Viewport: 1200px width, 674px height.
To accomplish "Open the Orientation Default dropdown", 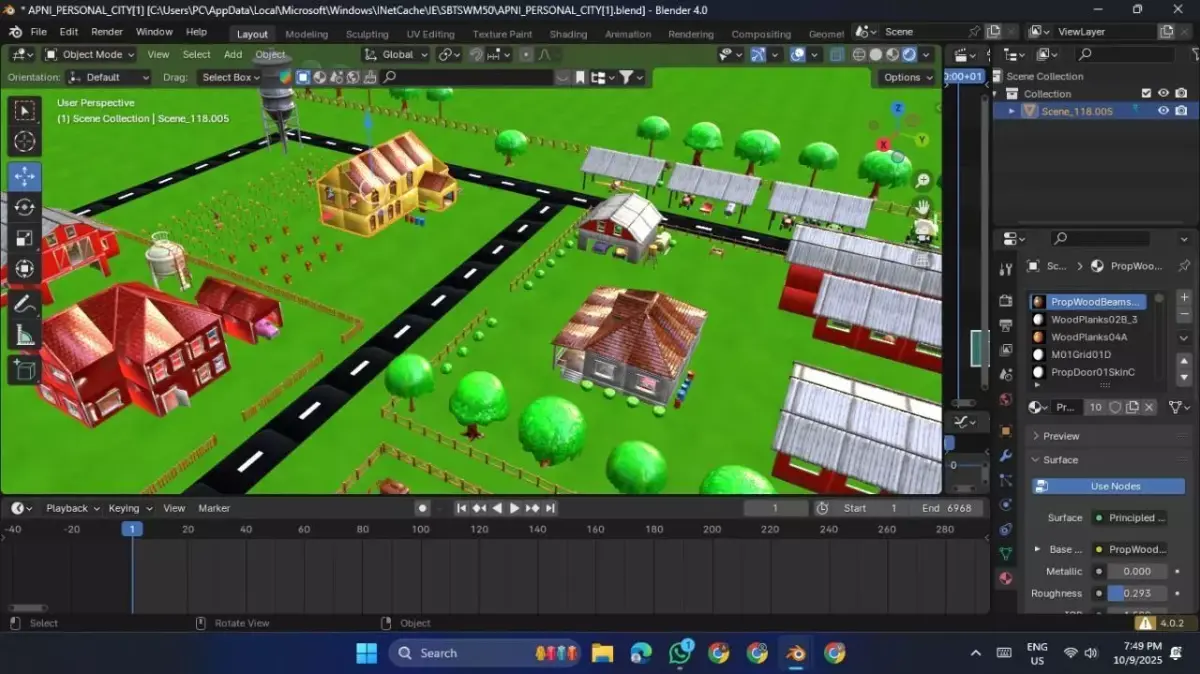I will [110, 77].
